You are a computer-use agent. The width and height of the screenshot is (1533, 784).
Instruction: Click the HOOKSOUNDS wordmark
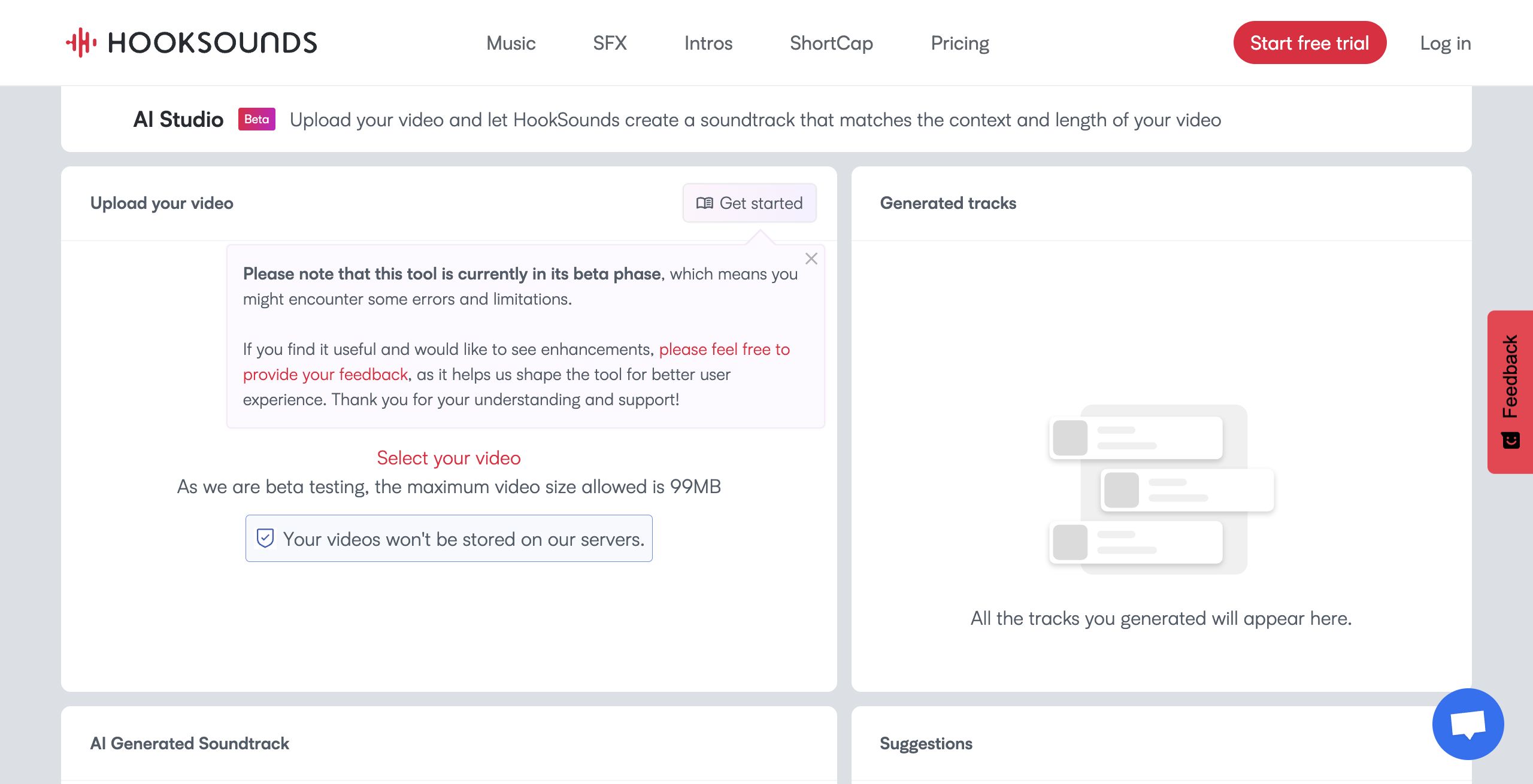(x=212, y=42)
